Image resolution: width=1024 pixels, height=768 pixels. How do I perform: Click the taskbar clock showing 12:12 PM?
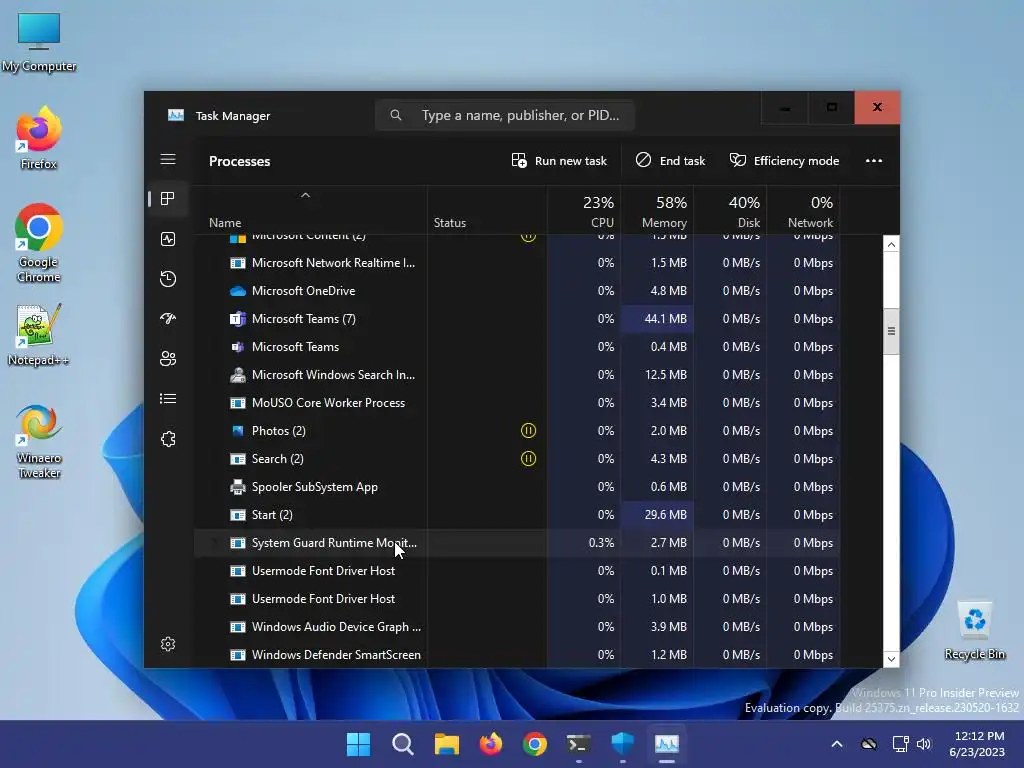[x=978, y=744]
